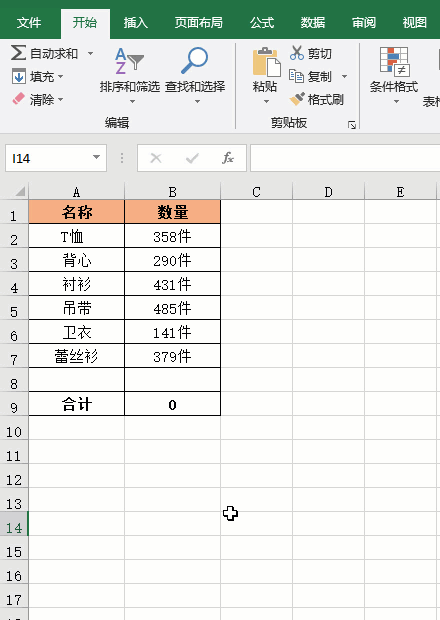440x620 pixels.
Task: Click the Format Painter brush icon
Action: click(297, 99)
